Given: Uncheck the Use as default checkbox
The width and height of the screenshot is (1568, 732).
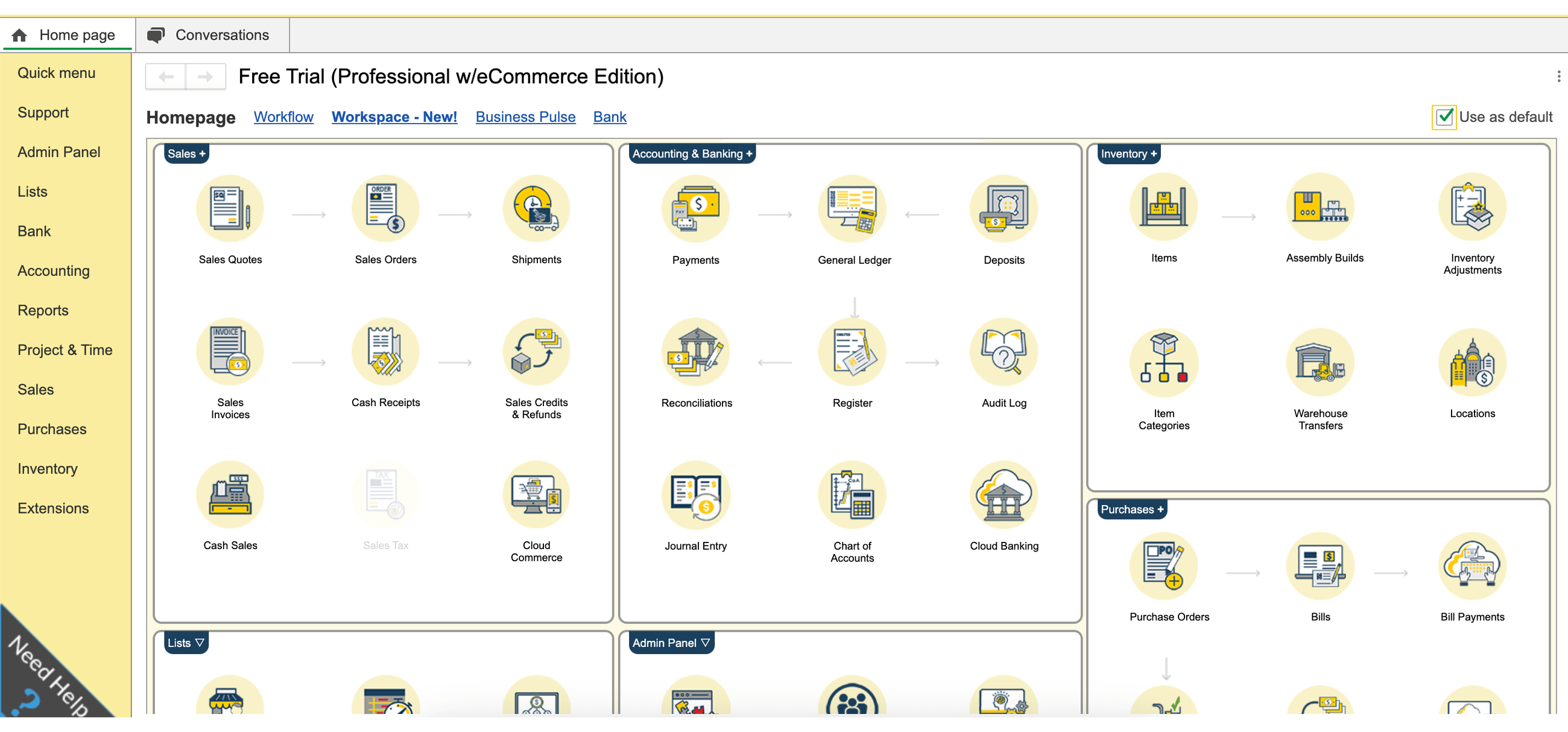Looking at the screenshot, I should click(1444, 116).
